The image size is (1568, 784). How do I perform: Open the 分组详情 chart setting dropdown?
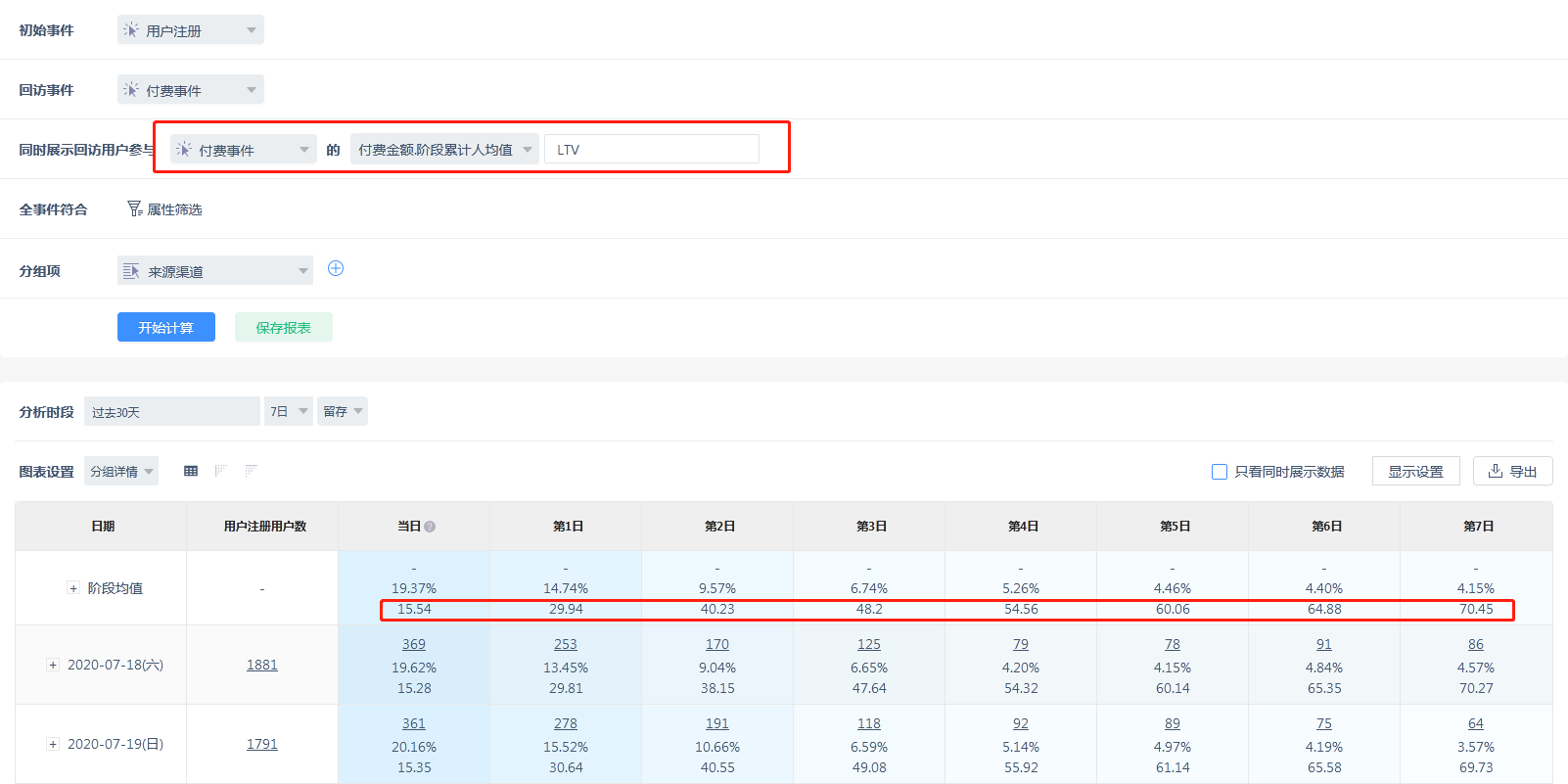[x=121, y=471]
